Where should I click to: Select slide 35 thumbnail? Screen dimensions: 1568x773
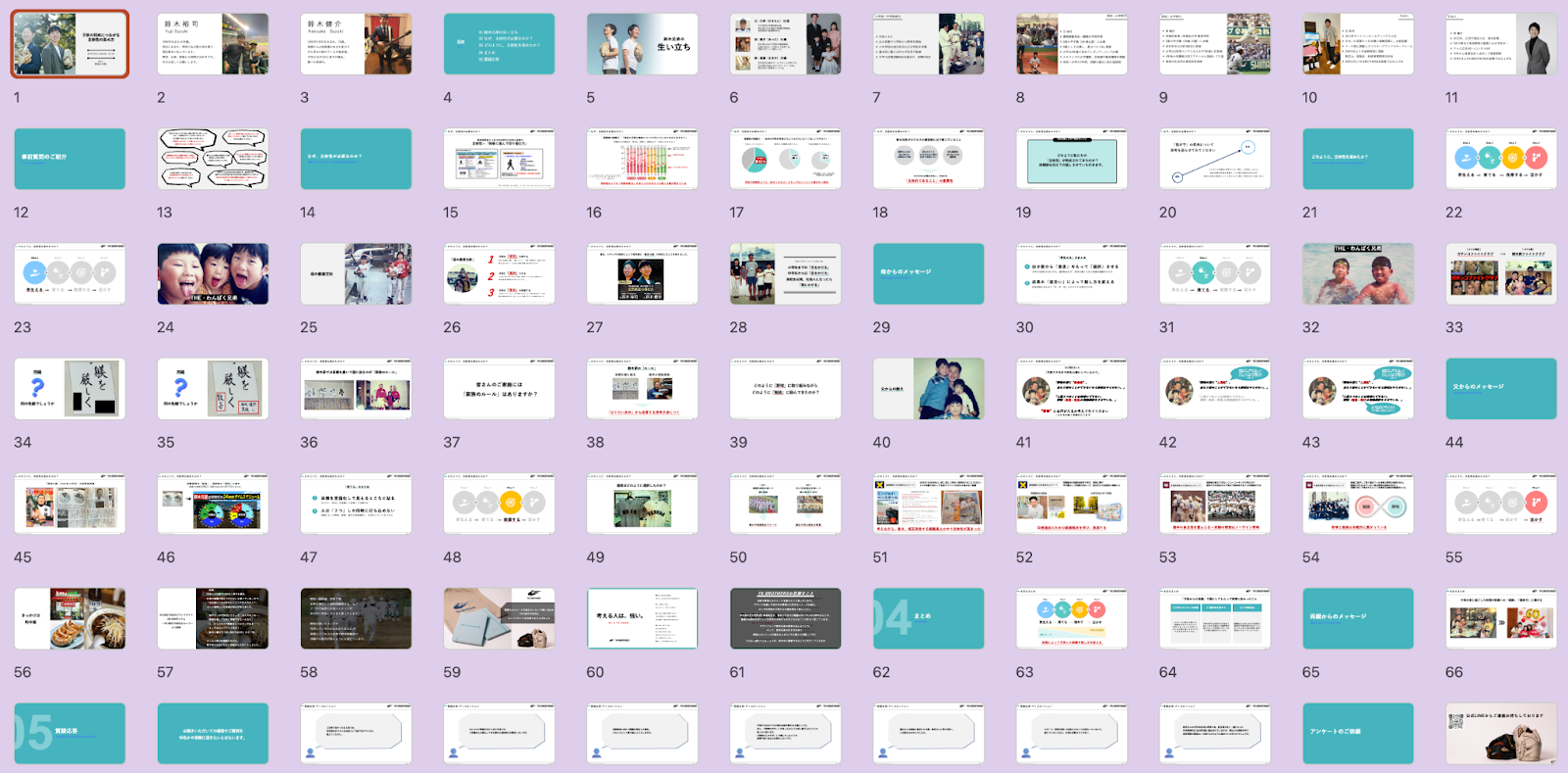pyautogui.click(x=213, y=388)
